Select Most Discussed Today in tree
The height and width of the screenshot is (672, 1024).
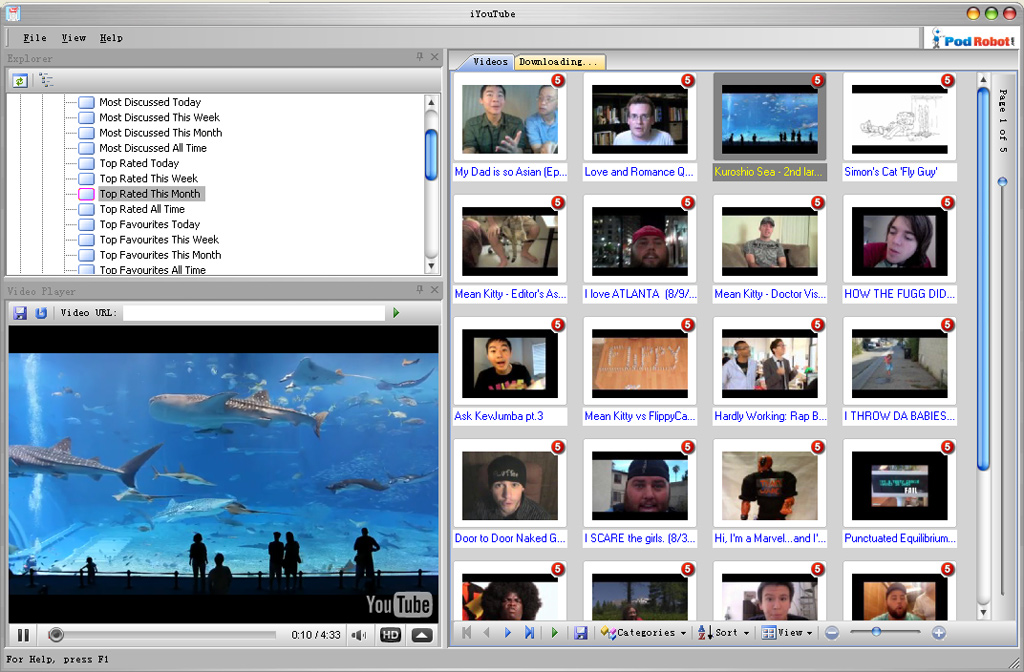pos(150,102)
